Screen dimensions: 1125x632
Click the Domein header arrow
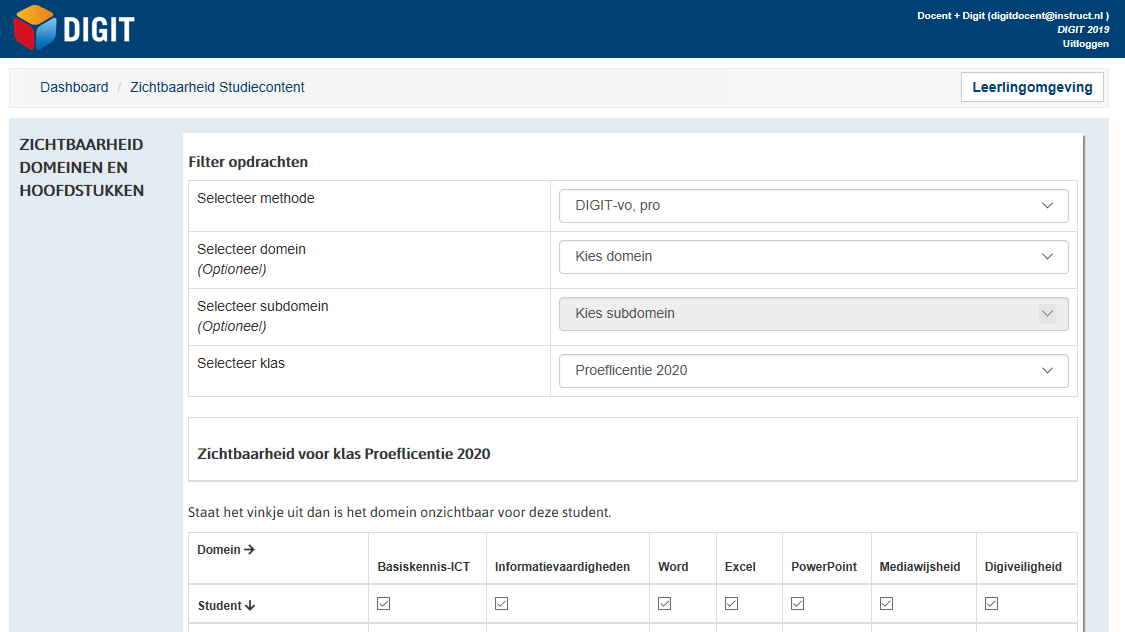pyautogui.click(x=249, y=550)
